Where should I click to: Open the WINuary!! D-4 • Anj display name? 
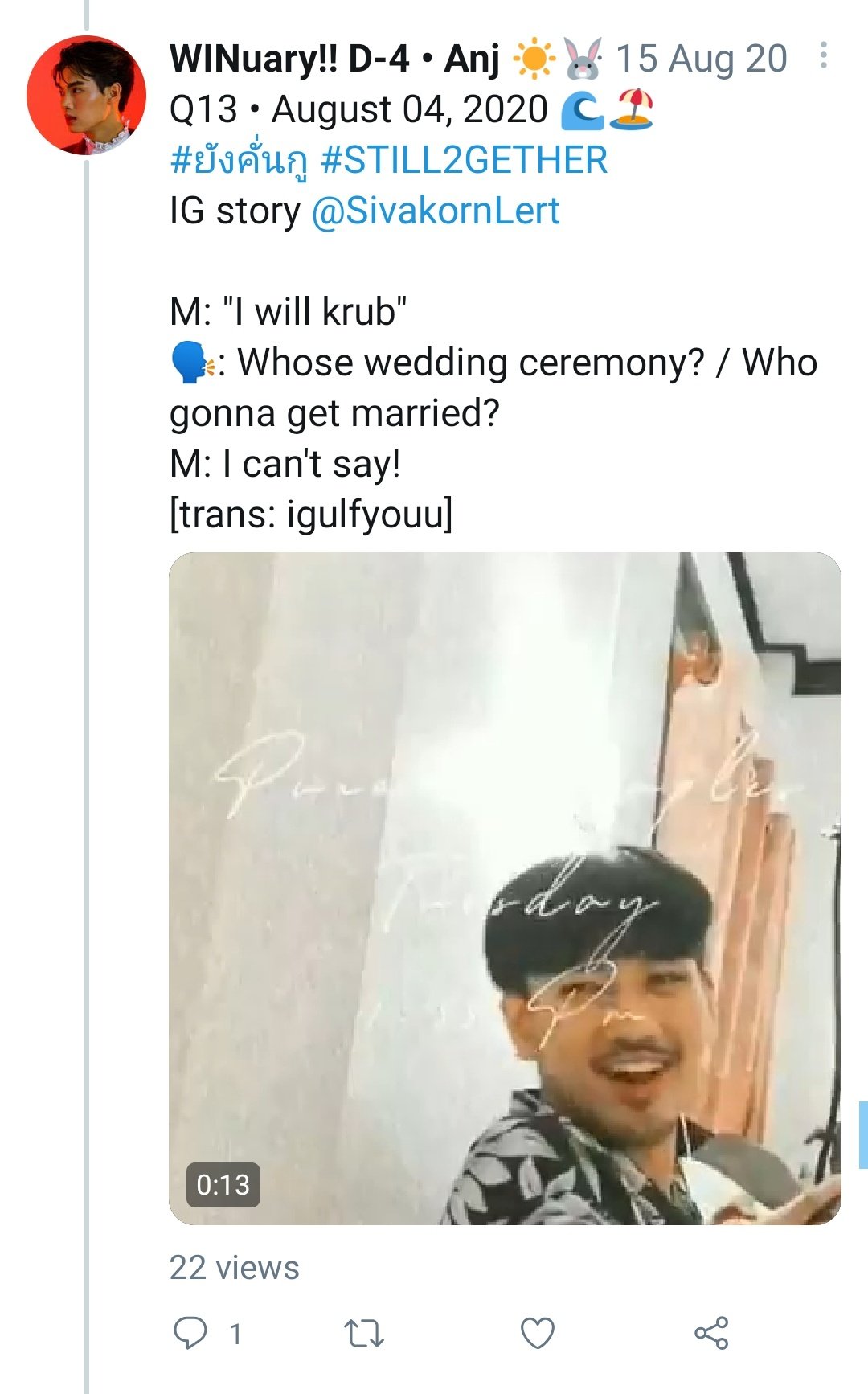(x=334, y=59)
